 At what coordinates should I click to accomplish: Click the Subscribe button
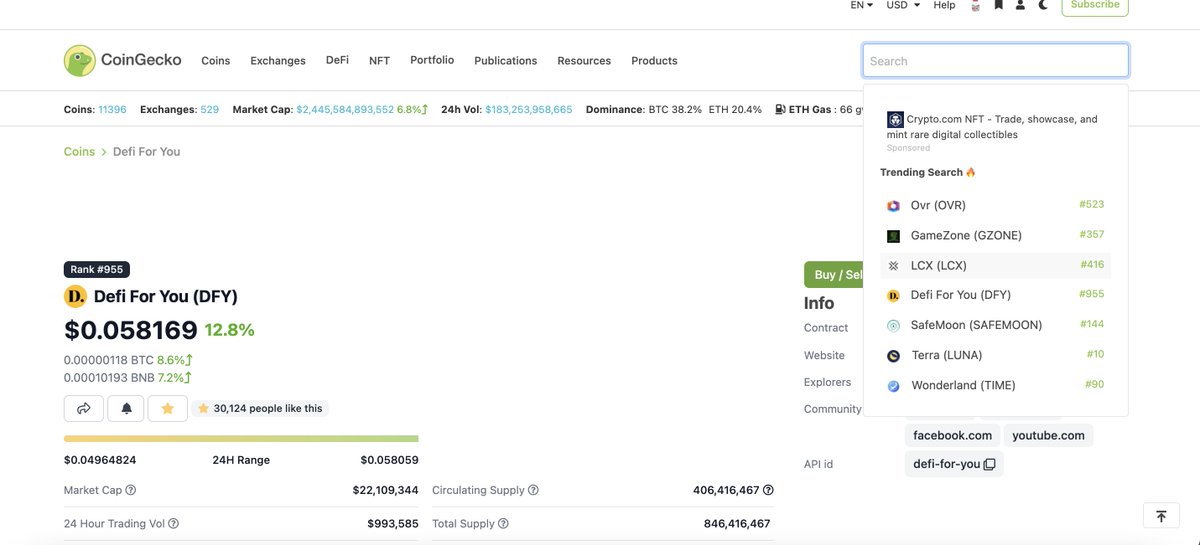click(x=1095, y=6)
